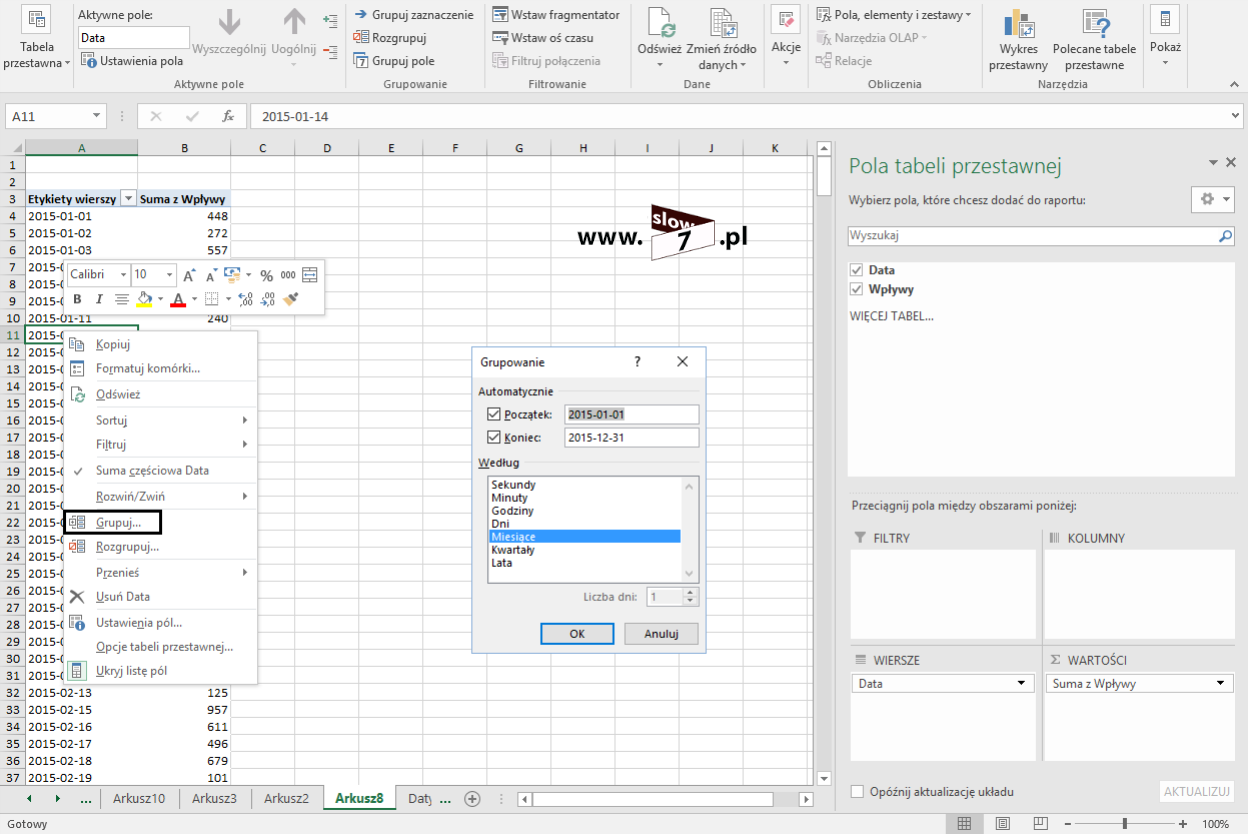
Task: Click Grupuj pole in the ribbon
Action: pyautogui.click(x=394, y=61)
